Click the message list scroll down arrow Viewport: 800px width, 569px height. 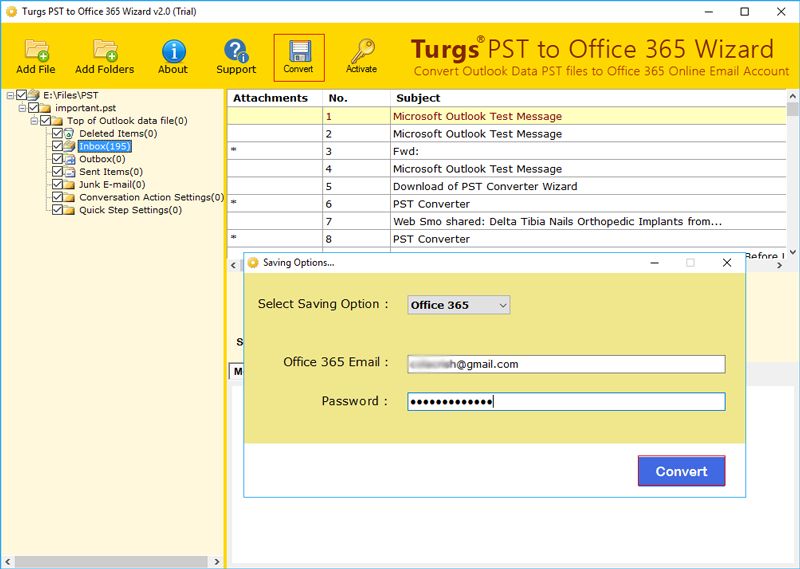pos(792,252)
